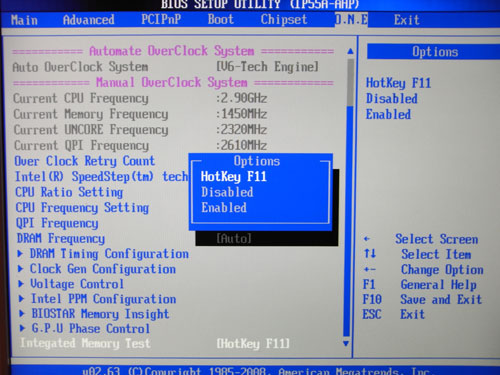Open the Main tab

pyautogui.click(x=24, y=20)
